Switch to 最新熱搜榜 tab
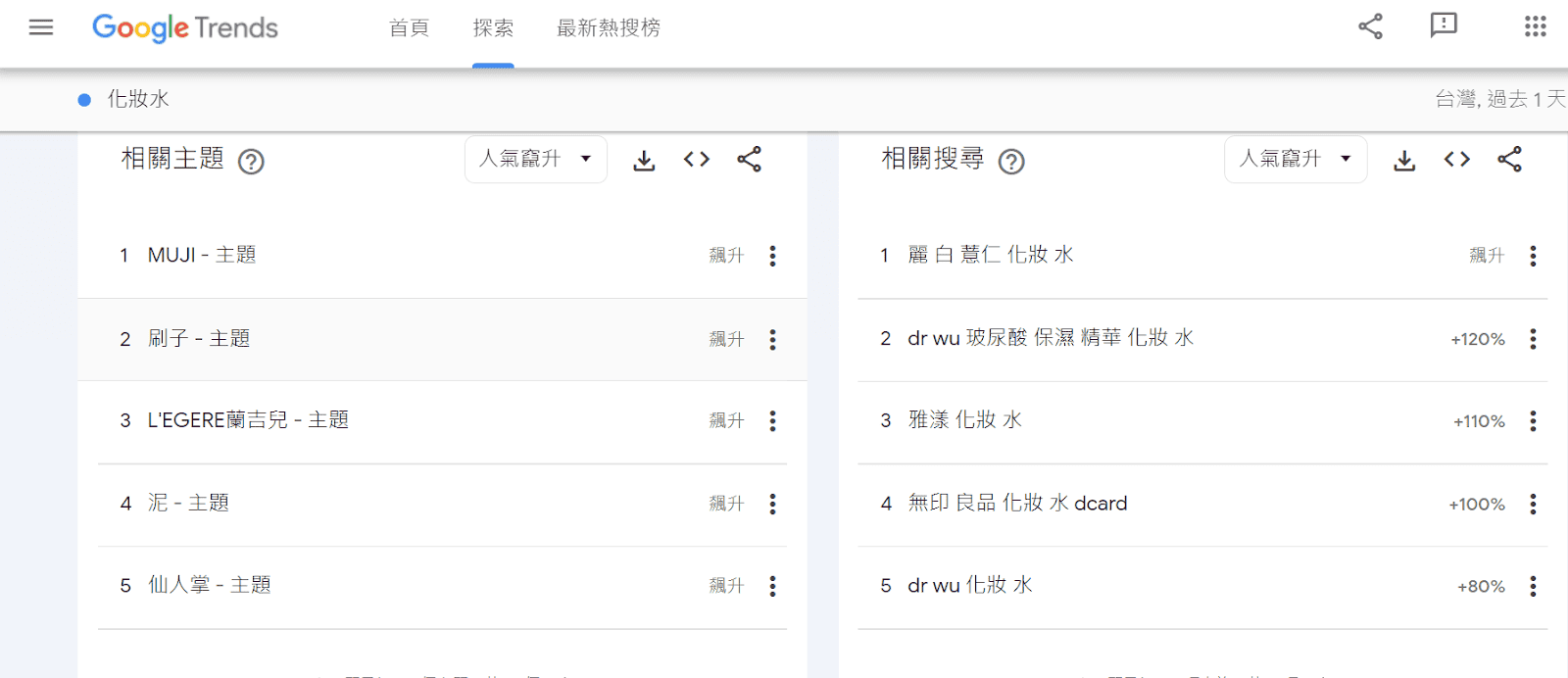The height and width of the screenshot is (678, 1568). pos(608,28)
